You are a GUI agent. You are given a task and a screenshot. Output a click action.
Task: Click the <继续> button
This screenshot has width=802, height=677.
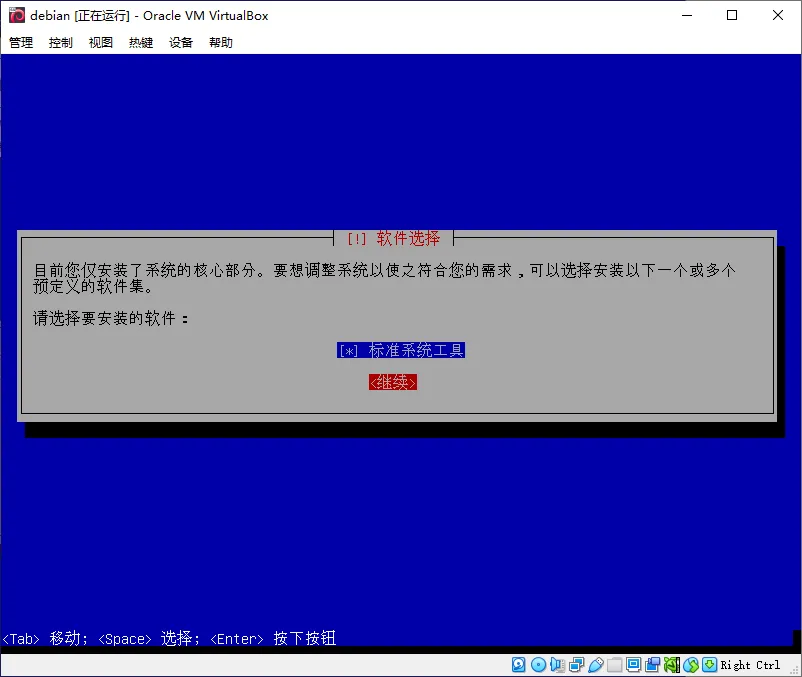393,382
